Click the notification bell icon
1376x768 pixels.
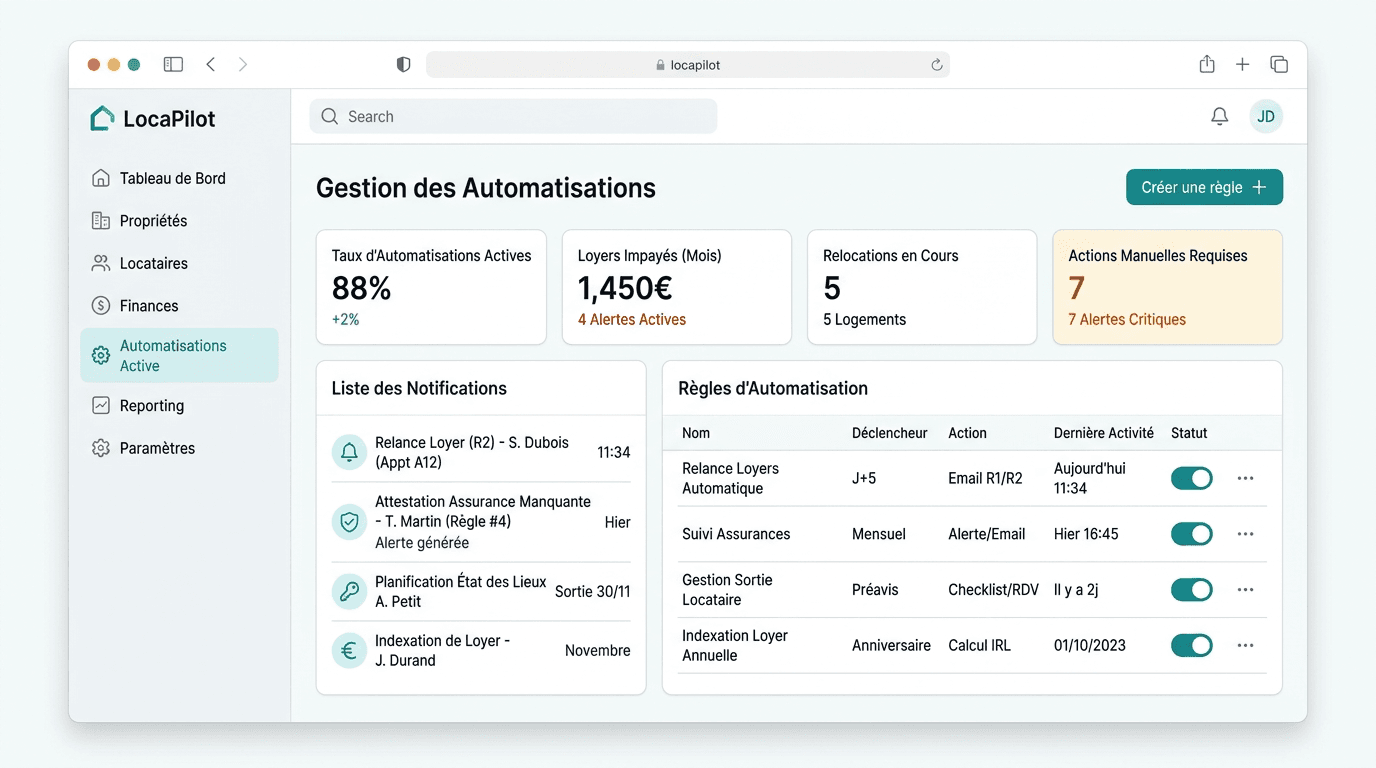pos(1219,116)
